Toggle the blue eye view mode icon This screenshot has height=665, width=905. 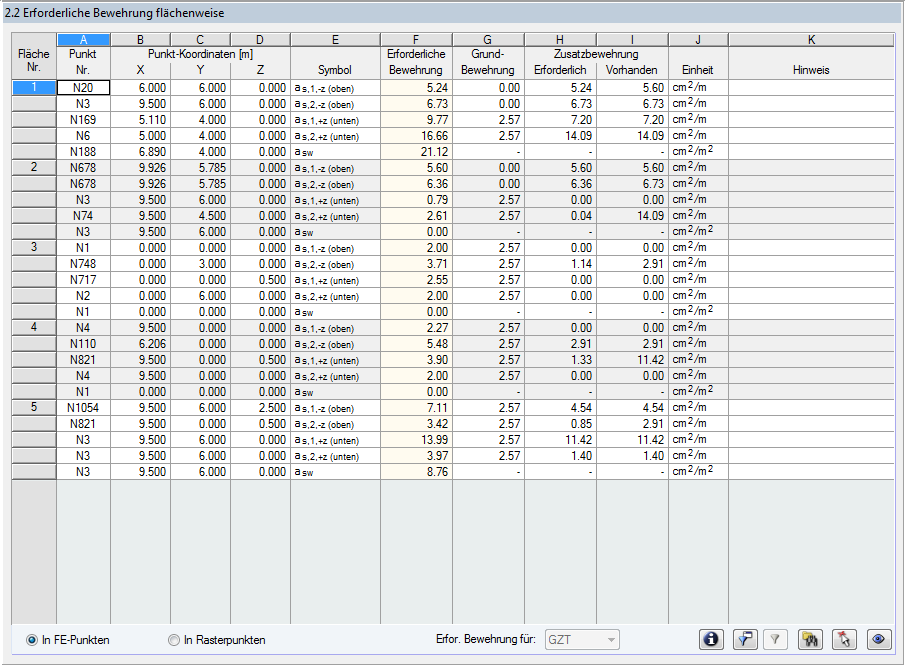(878, 639)
